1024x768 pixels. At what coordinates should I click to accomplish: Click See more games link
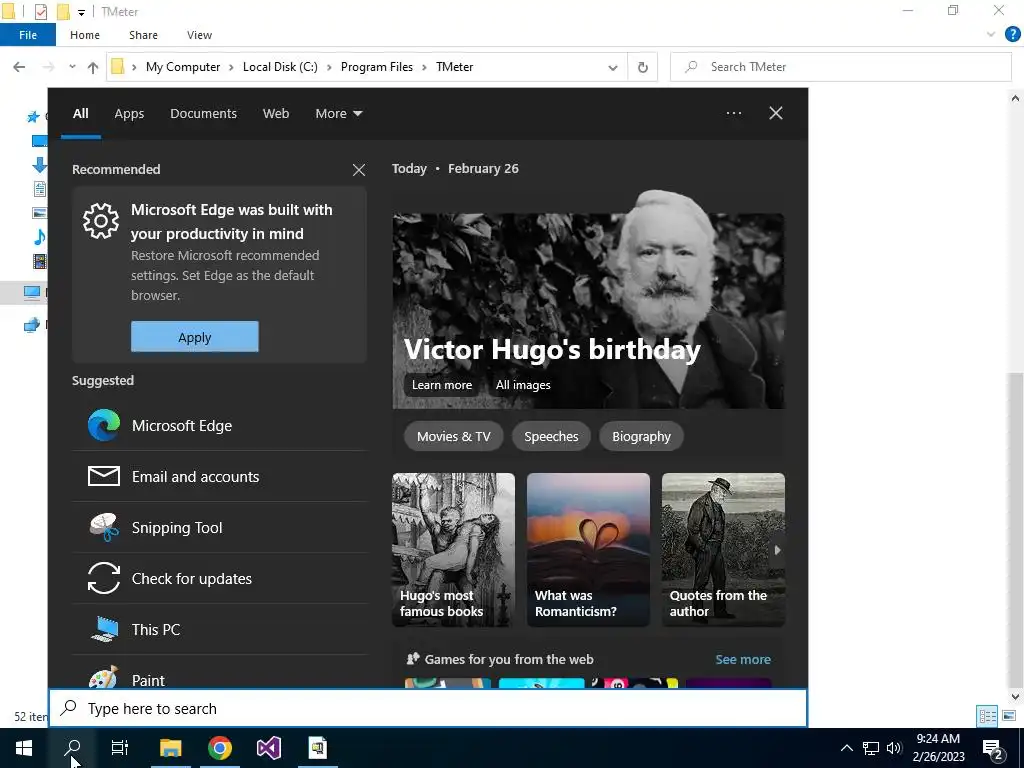click(x=743, y=660)
